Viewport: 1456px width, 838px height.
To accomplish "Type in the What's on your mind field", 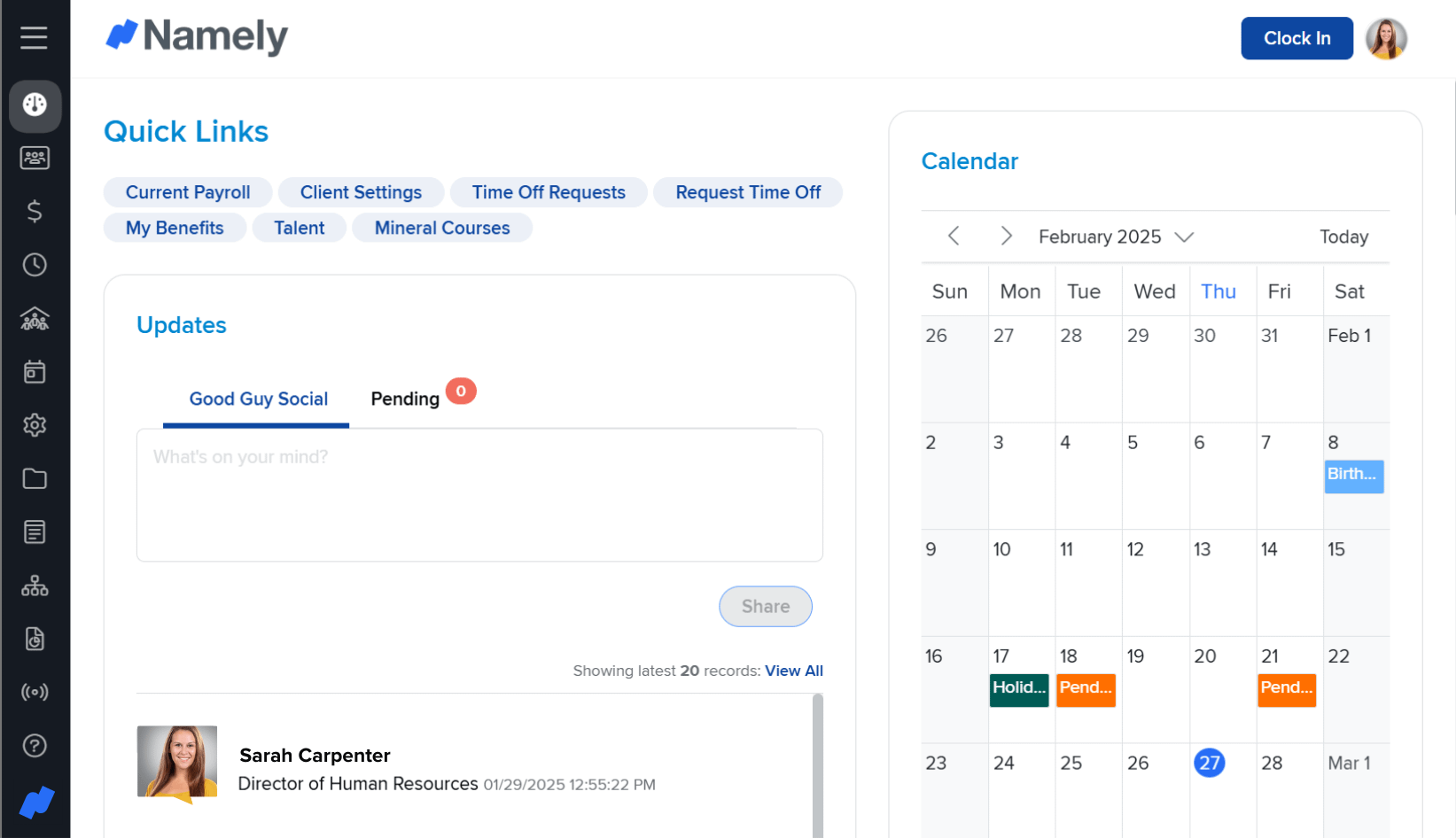I will (479, 494).
